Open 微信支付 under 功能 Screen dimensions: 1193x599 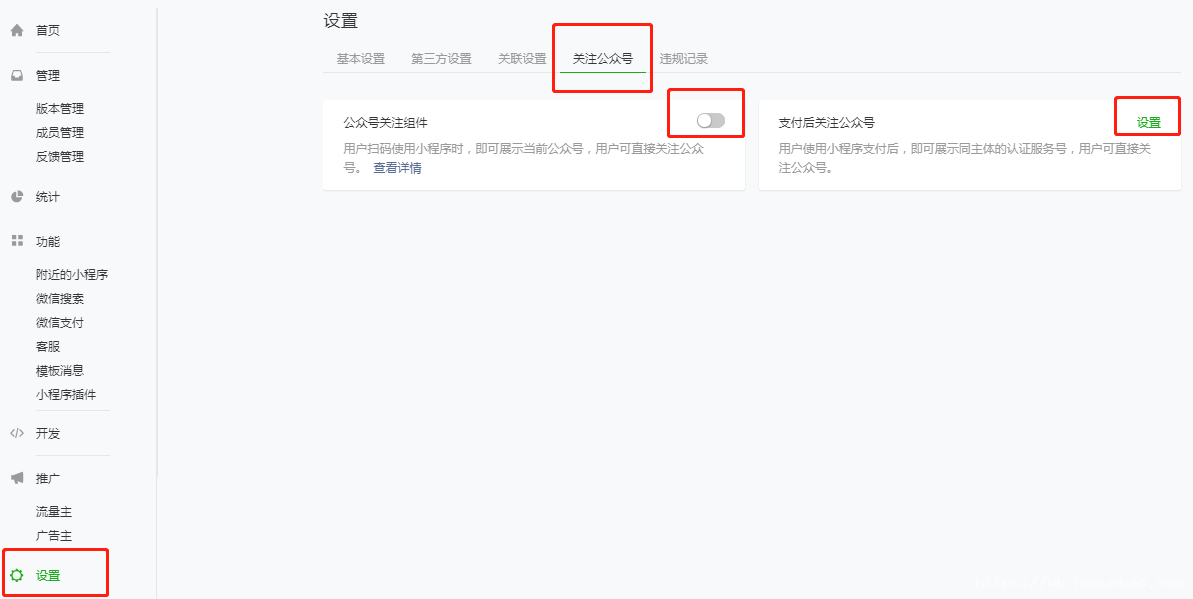click(60, 323)
